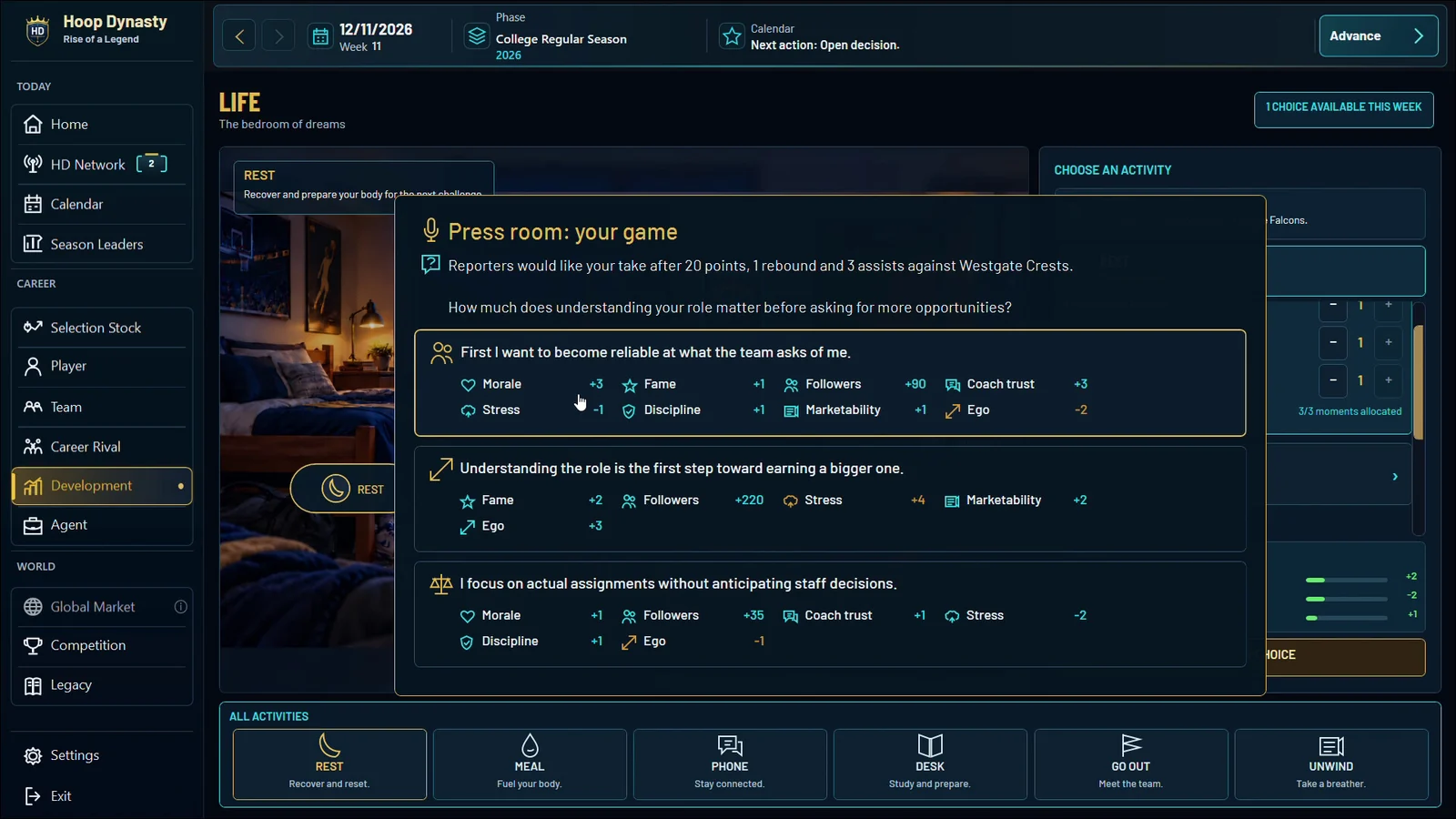Screen dimensions: 1456x819
Task: Expand the activity panel's right chevron arrow
Action: [1395, 477]
